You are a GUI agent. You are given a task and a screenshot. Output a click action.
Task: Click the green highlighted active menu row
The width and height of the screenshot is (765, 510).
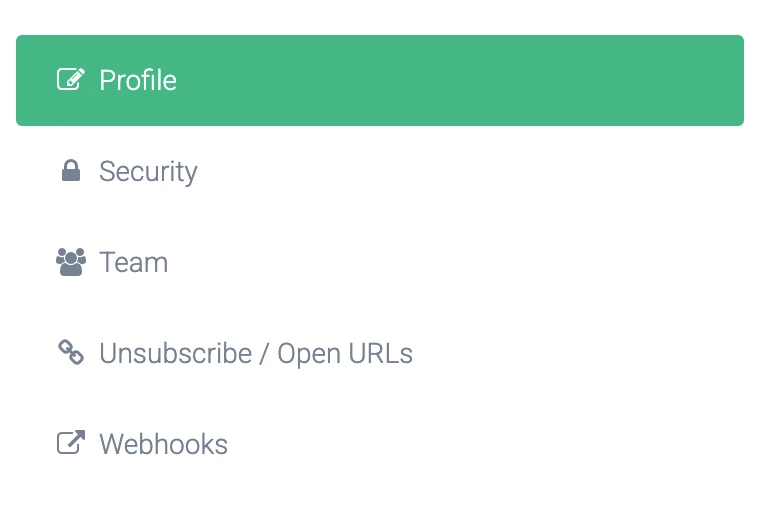pyautogui.click(x=380, y=80)
